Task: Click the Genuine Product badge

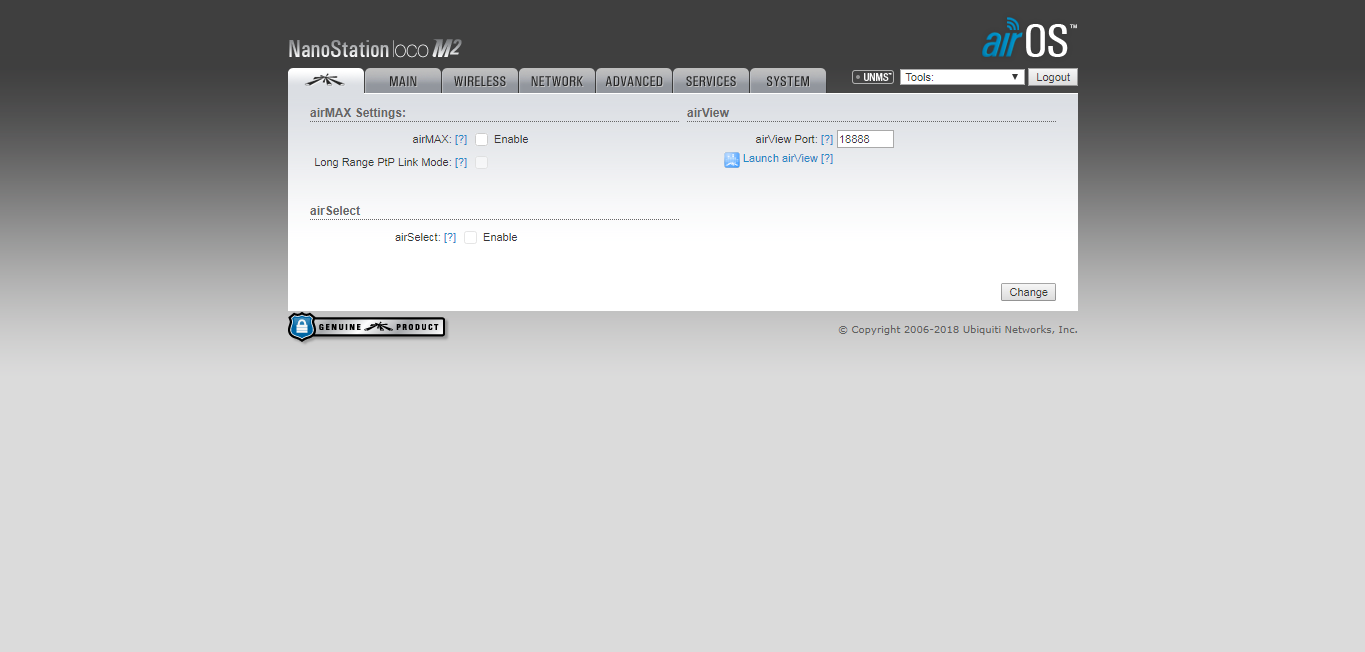Action: (x=367, y=327)
